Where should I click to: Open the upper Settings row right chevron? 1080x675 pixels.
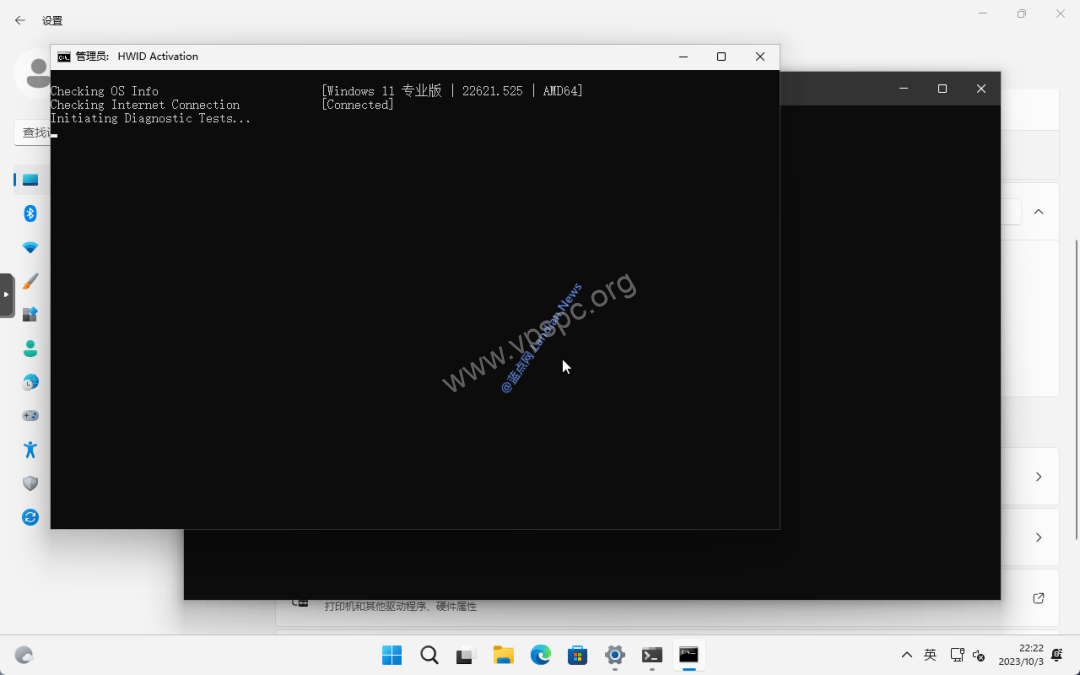coord(1039,477)
